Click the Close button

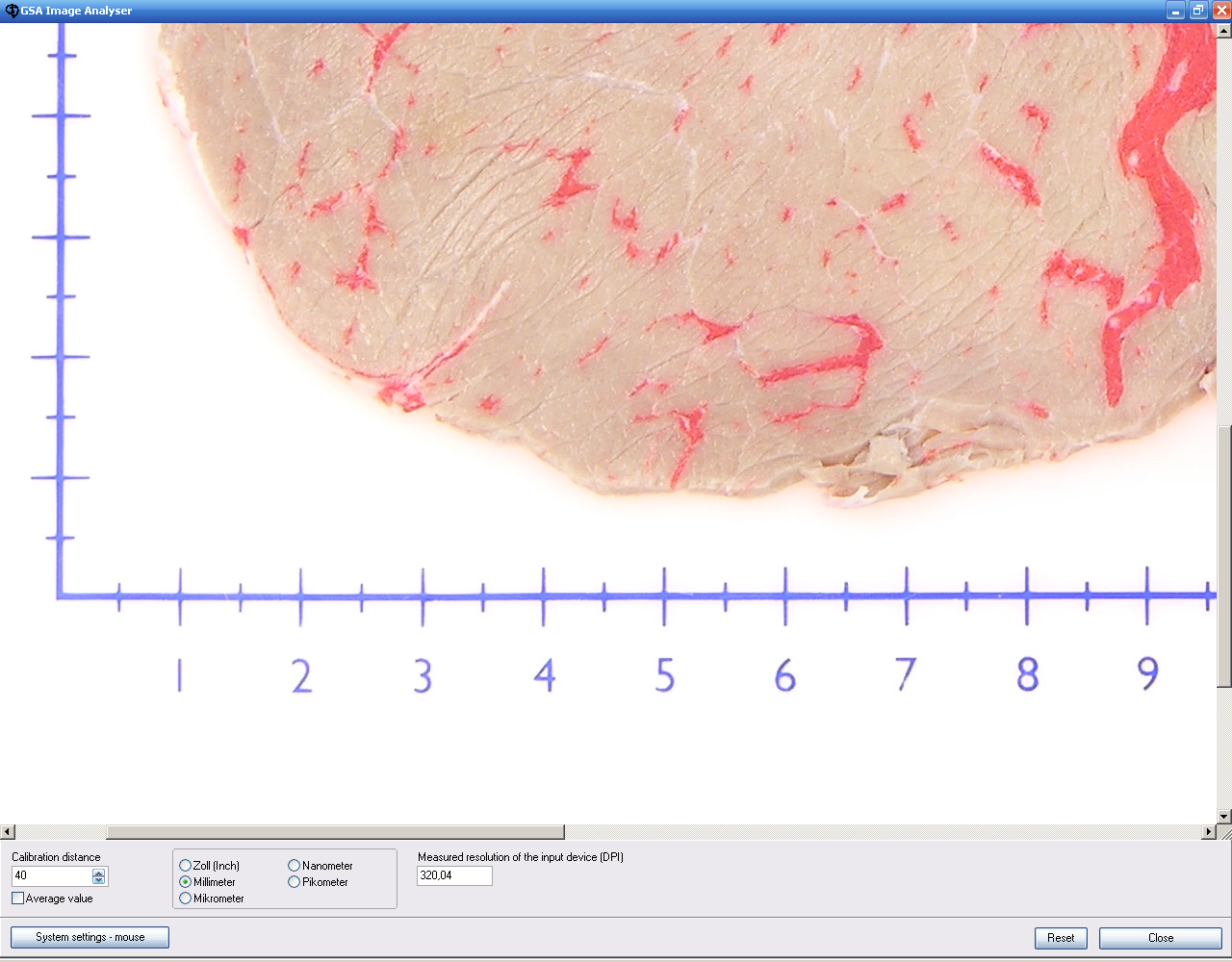click(x=1161, y=938)
